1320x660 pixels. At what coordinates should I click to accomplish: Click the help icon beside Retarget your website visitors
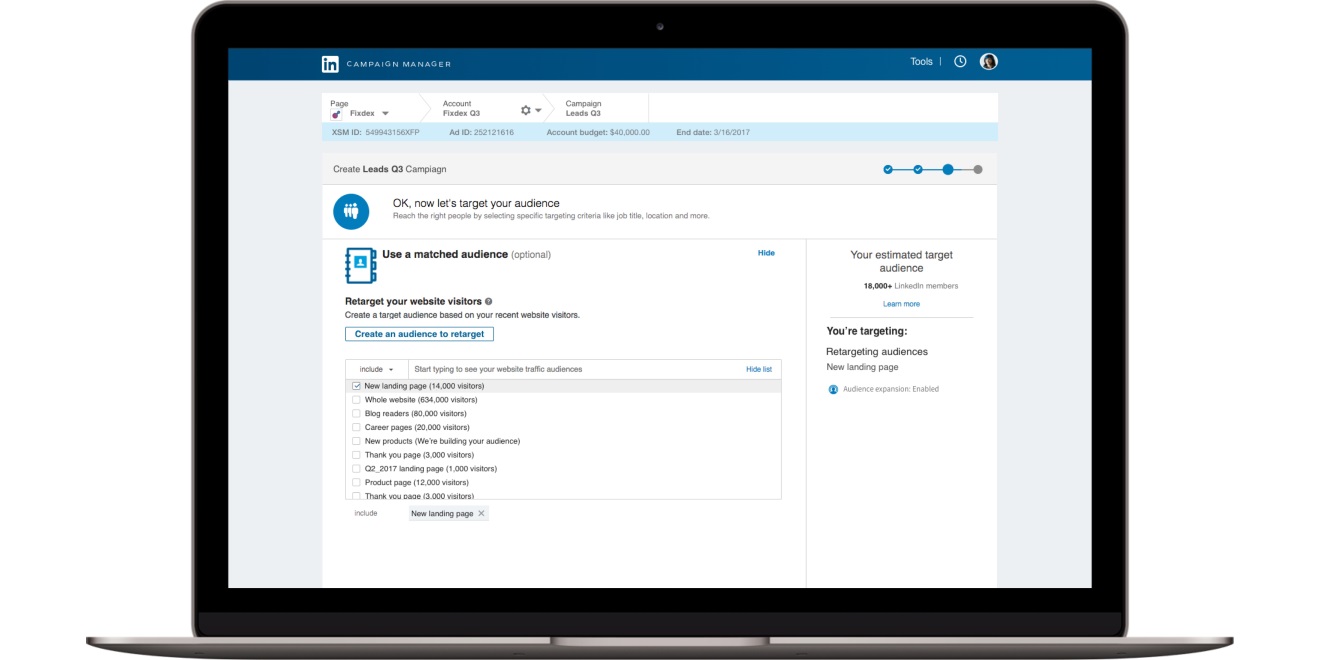point(489,301)
